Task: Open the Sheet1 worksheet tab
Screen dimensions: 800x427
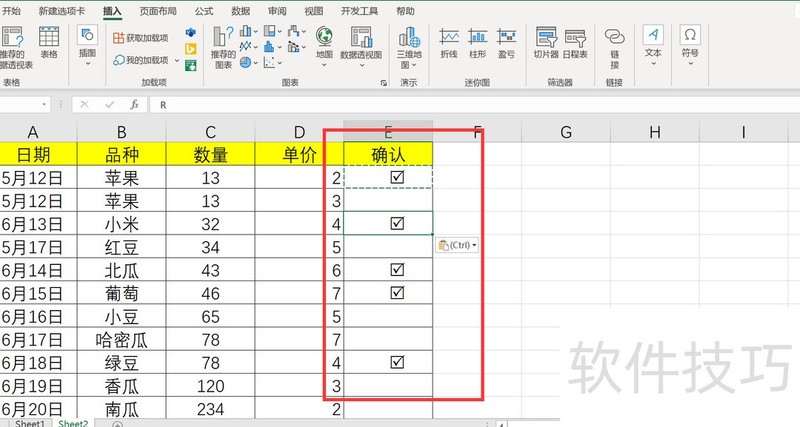Action: click(x=29, y=423)
